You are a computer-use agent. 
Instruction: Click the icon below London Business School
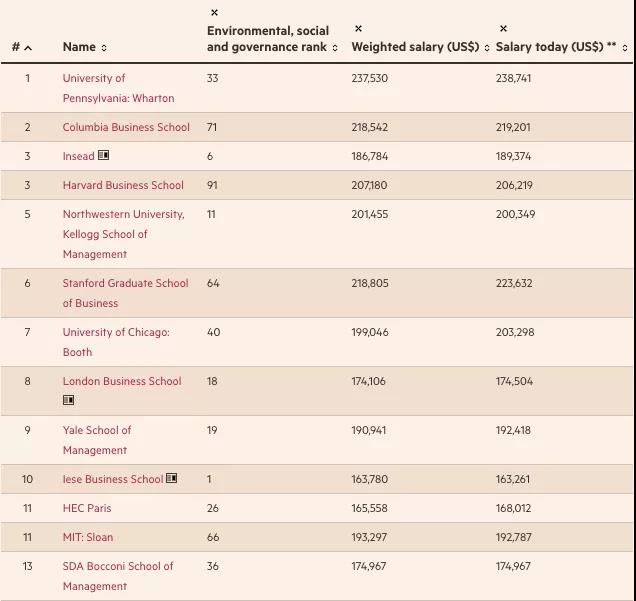(69, 400)
